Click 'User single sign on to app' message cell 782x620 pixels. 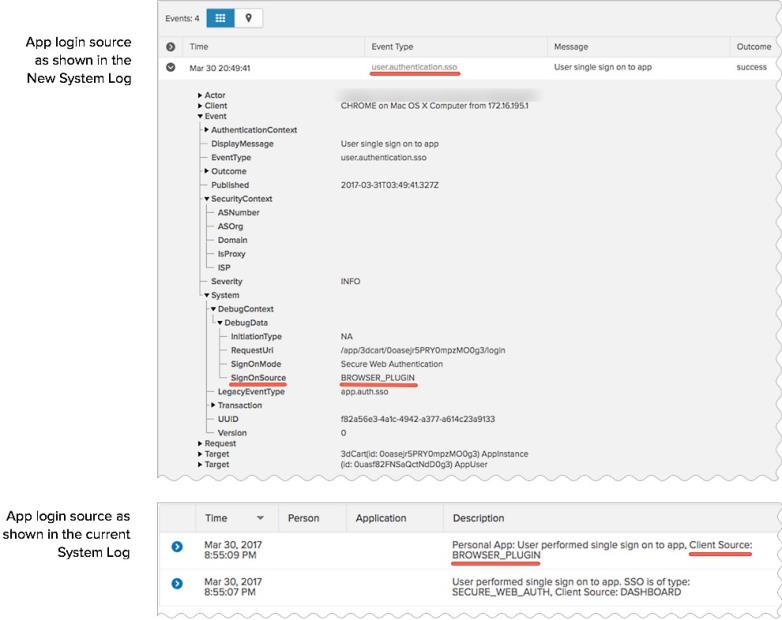603,67
